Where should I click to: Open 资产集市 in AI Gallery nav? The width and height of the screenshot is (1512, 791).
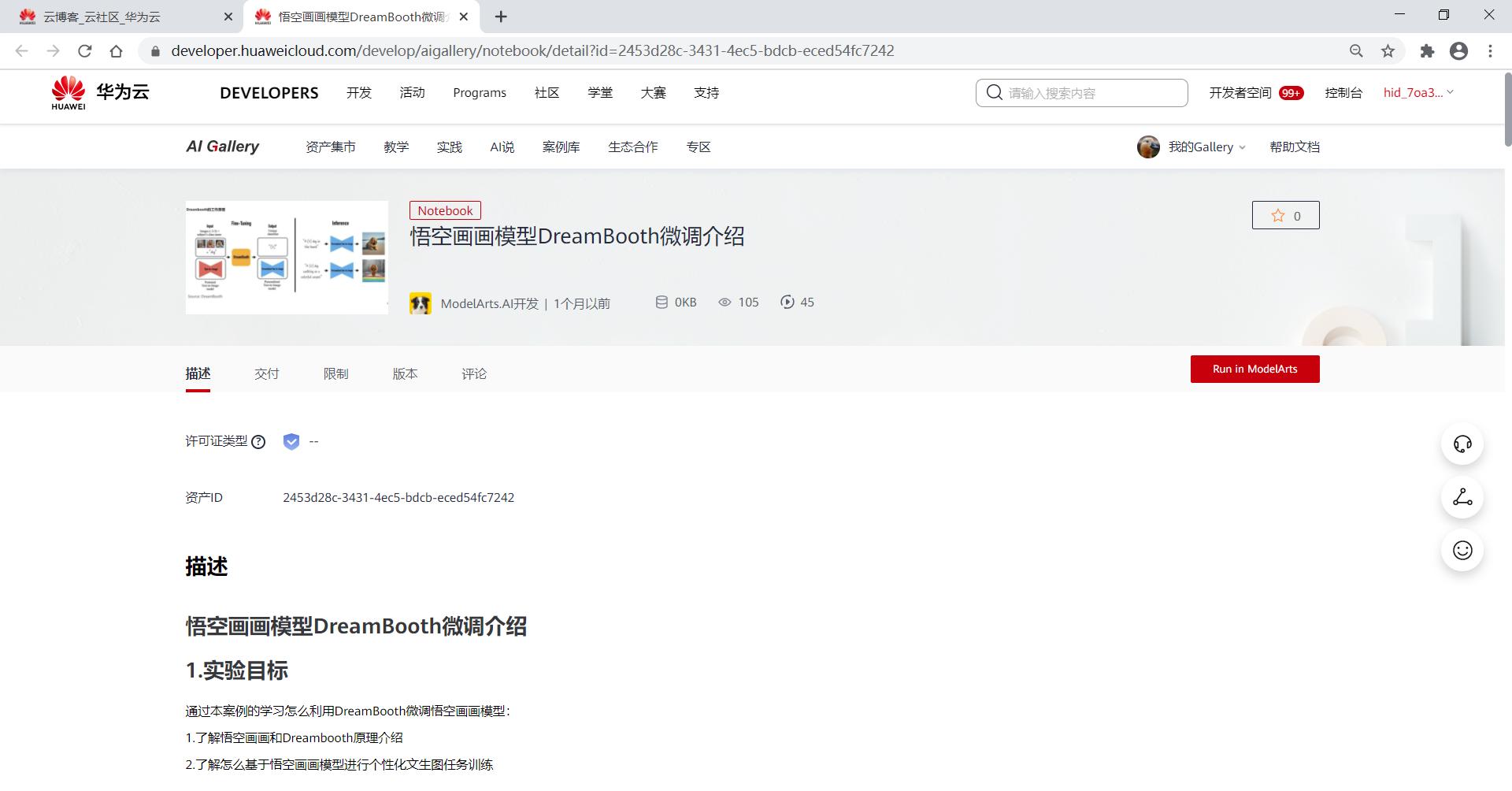point(331,147)
